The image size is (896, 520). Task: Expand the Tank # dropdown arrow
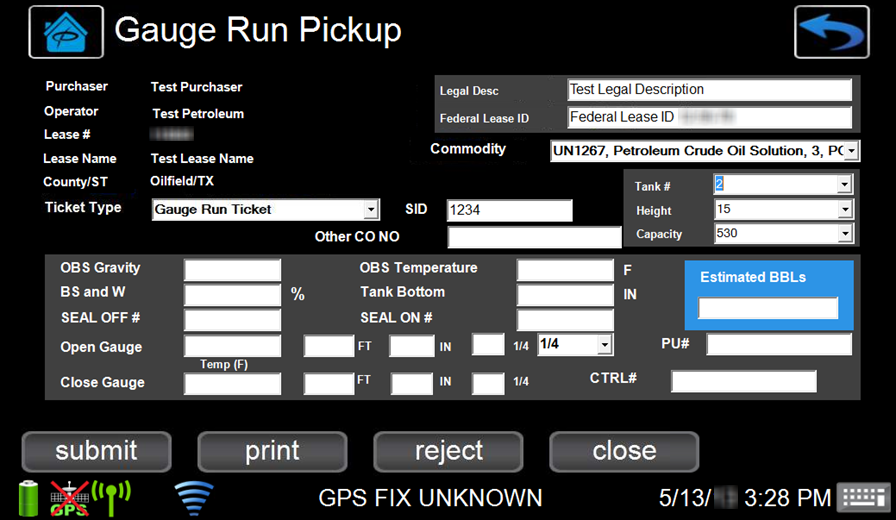pos(845,184)
